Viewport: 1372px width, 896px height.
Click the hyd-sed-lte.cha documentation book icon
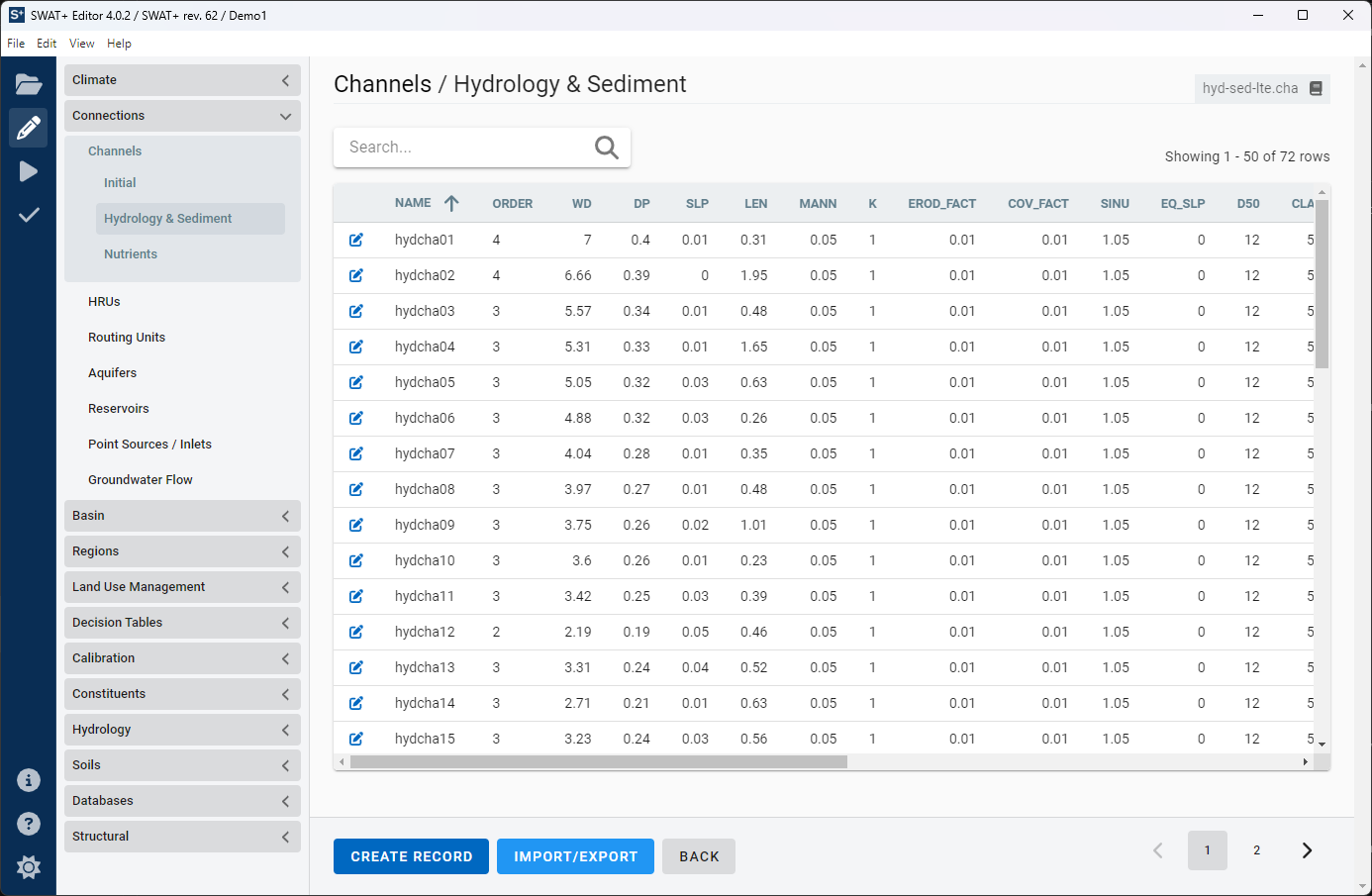pyautogui.click(x=1316, y=88)
